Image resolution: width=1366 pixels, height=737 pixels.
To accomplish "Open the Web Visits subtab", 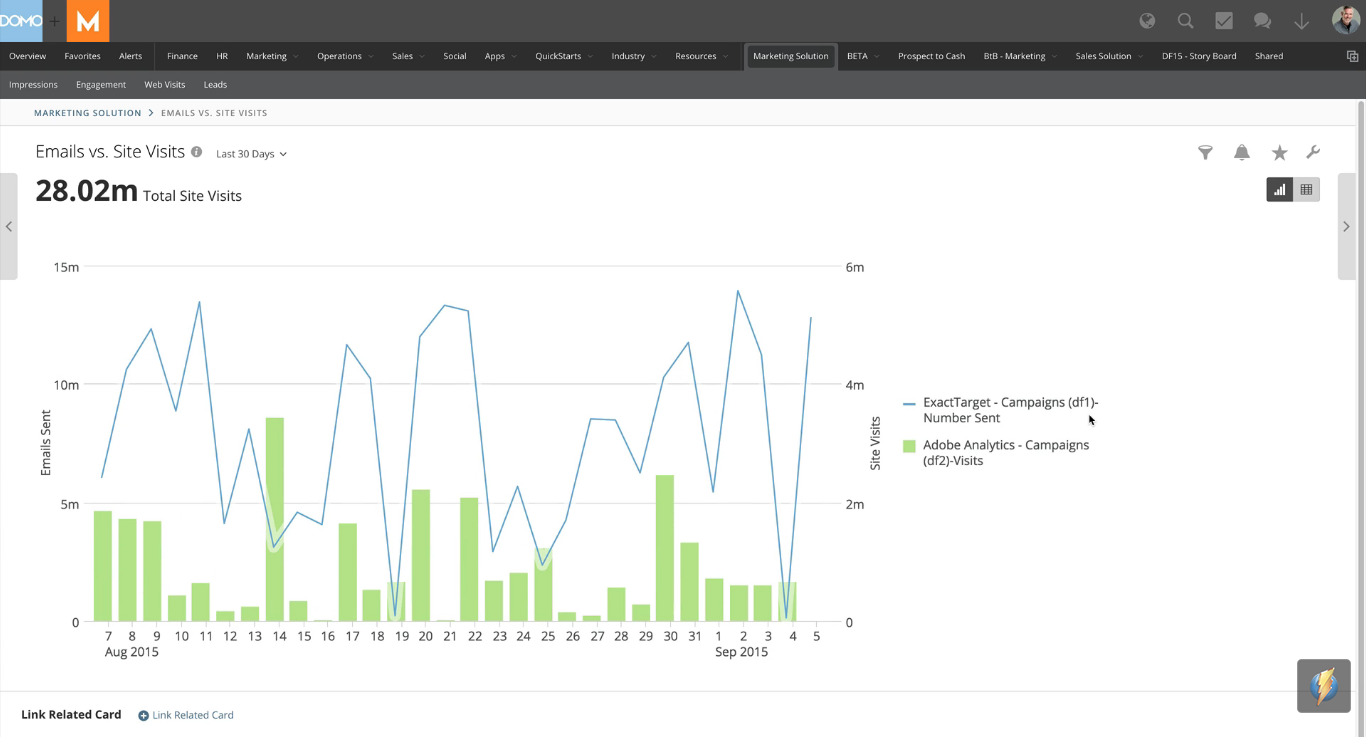I will pos(165,85).
